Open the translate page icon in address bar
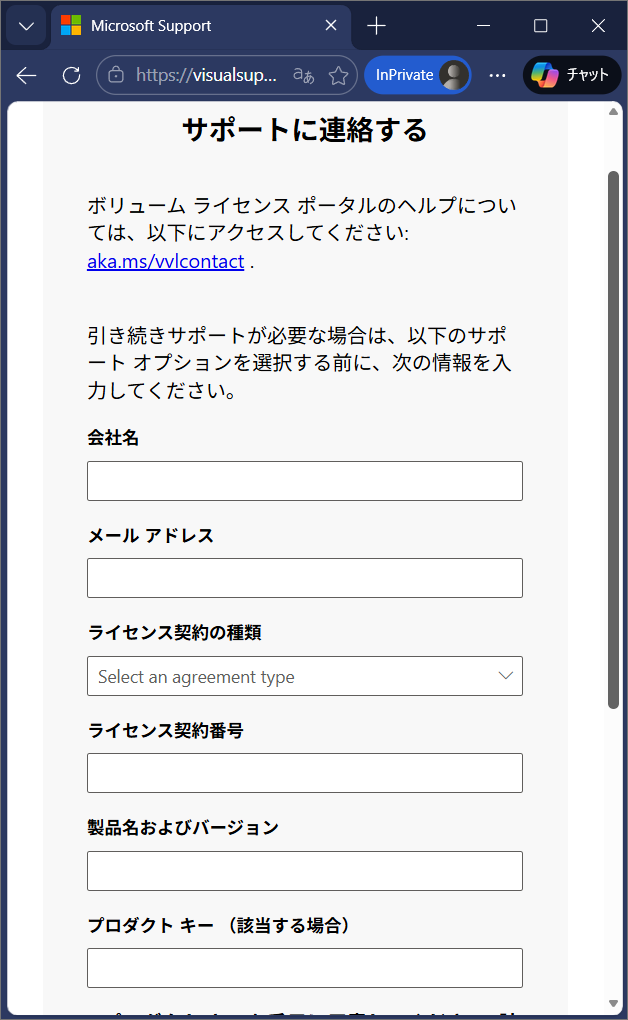The width and height of the screenshot is (628, 1020). (x=303, y=75)
